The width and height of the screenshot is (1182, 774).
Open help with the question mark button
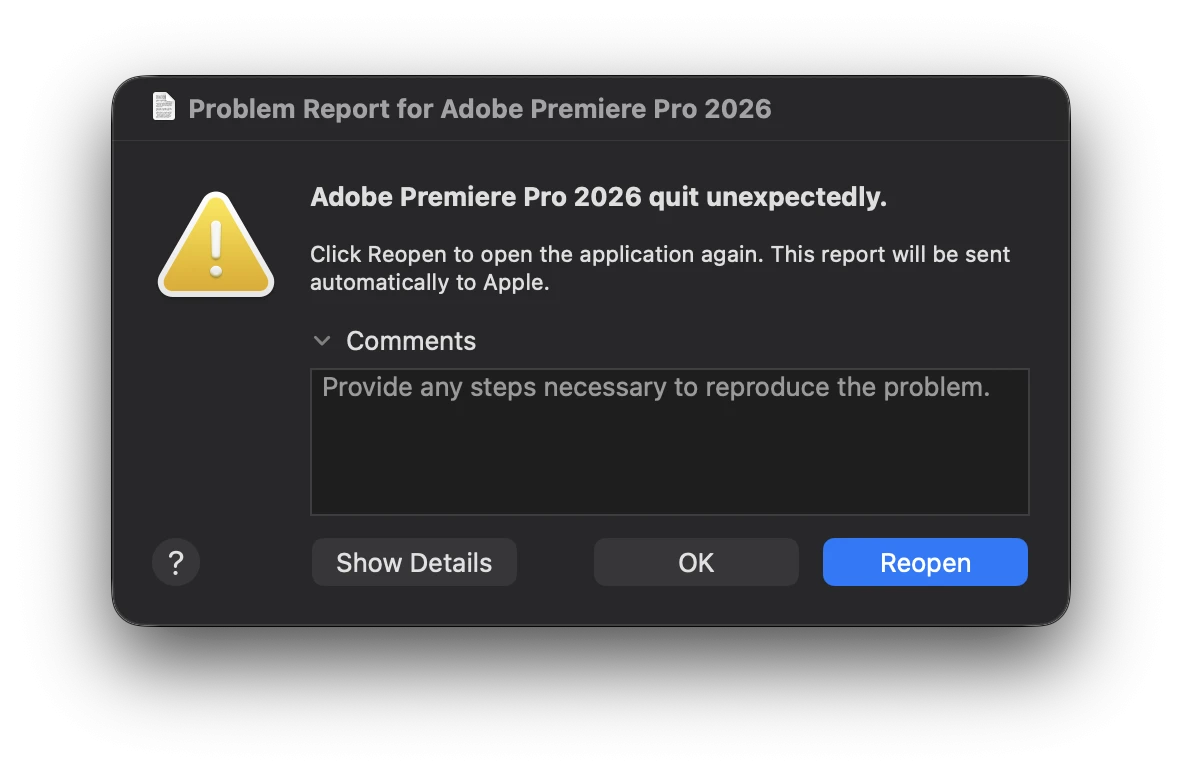[x=176, y=562]
